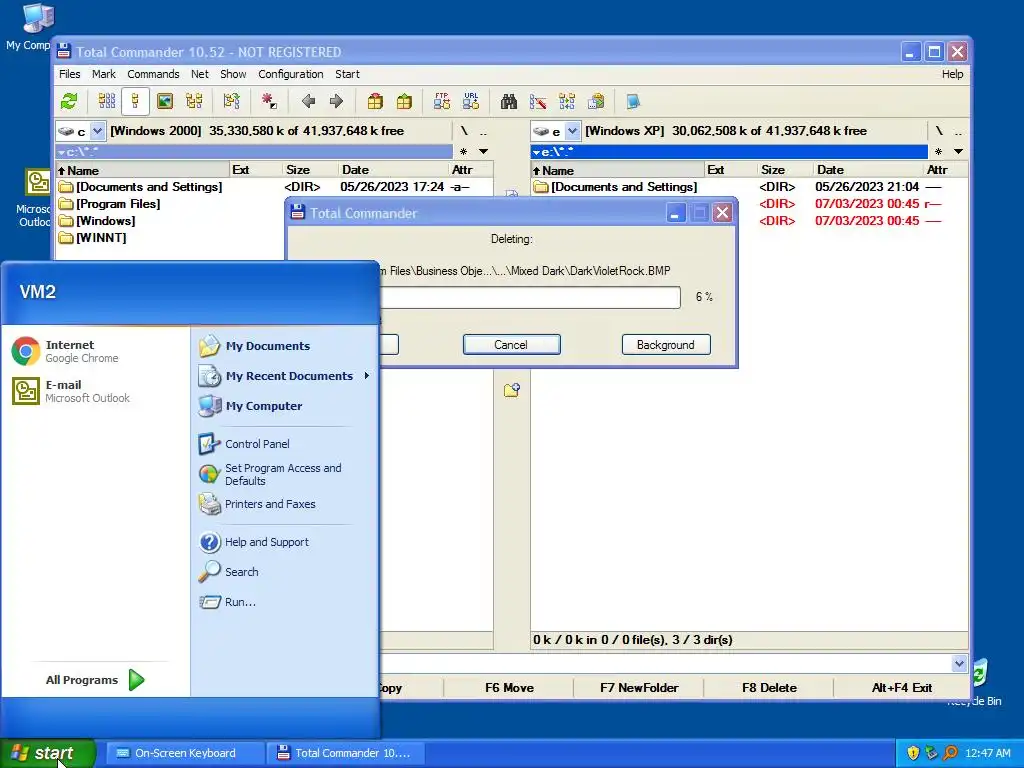
Task: Open the Start menu in menu bar
Action: (x=347, y=74)
